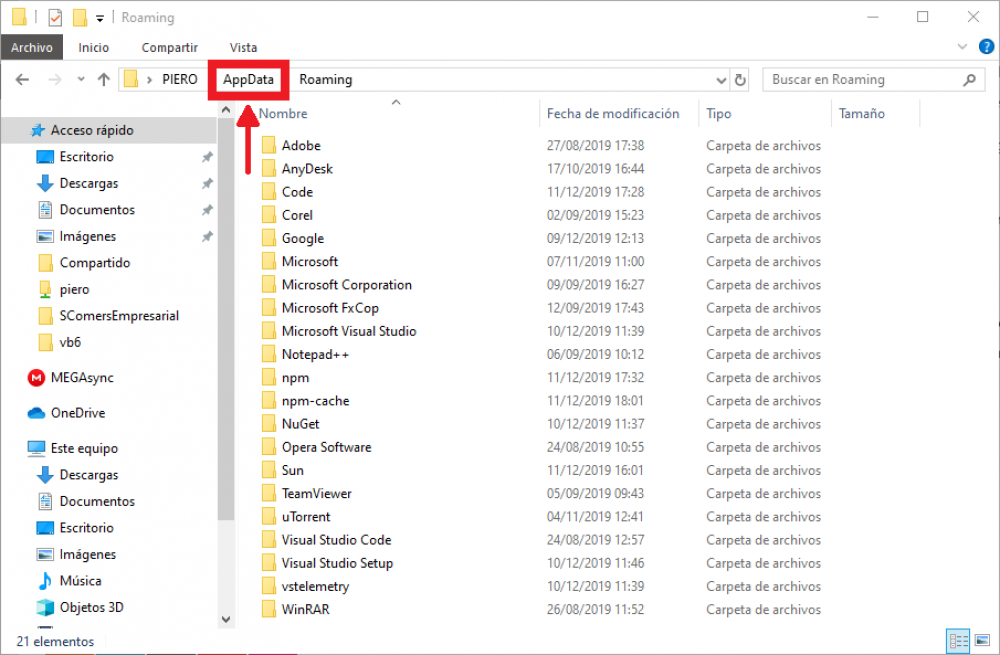1000x655 pixels.
Task: Sort by Fecha de modificación column
Action: [613, 114]
